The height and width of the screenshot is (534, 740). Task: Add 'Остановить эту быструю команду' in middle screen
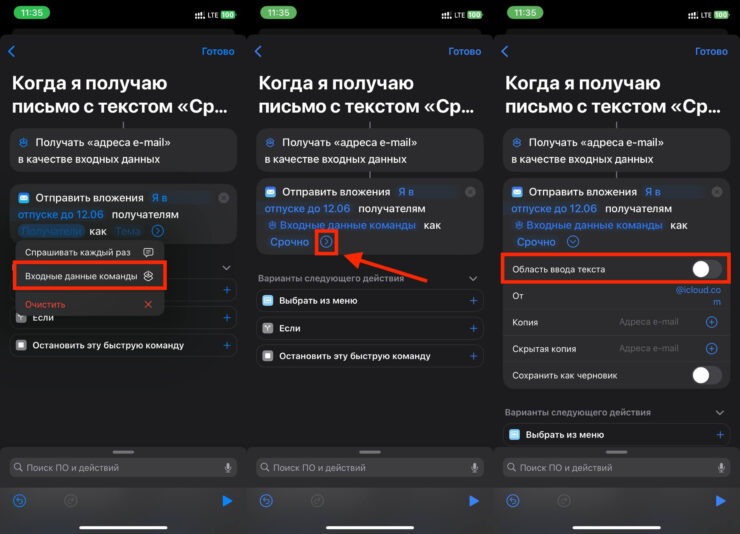point(473,355)
